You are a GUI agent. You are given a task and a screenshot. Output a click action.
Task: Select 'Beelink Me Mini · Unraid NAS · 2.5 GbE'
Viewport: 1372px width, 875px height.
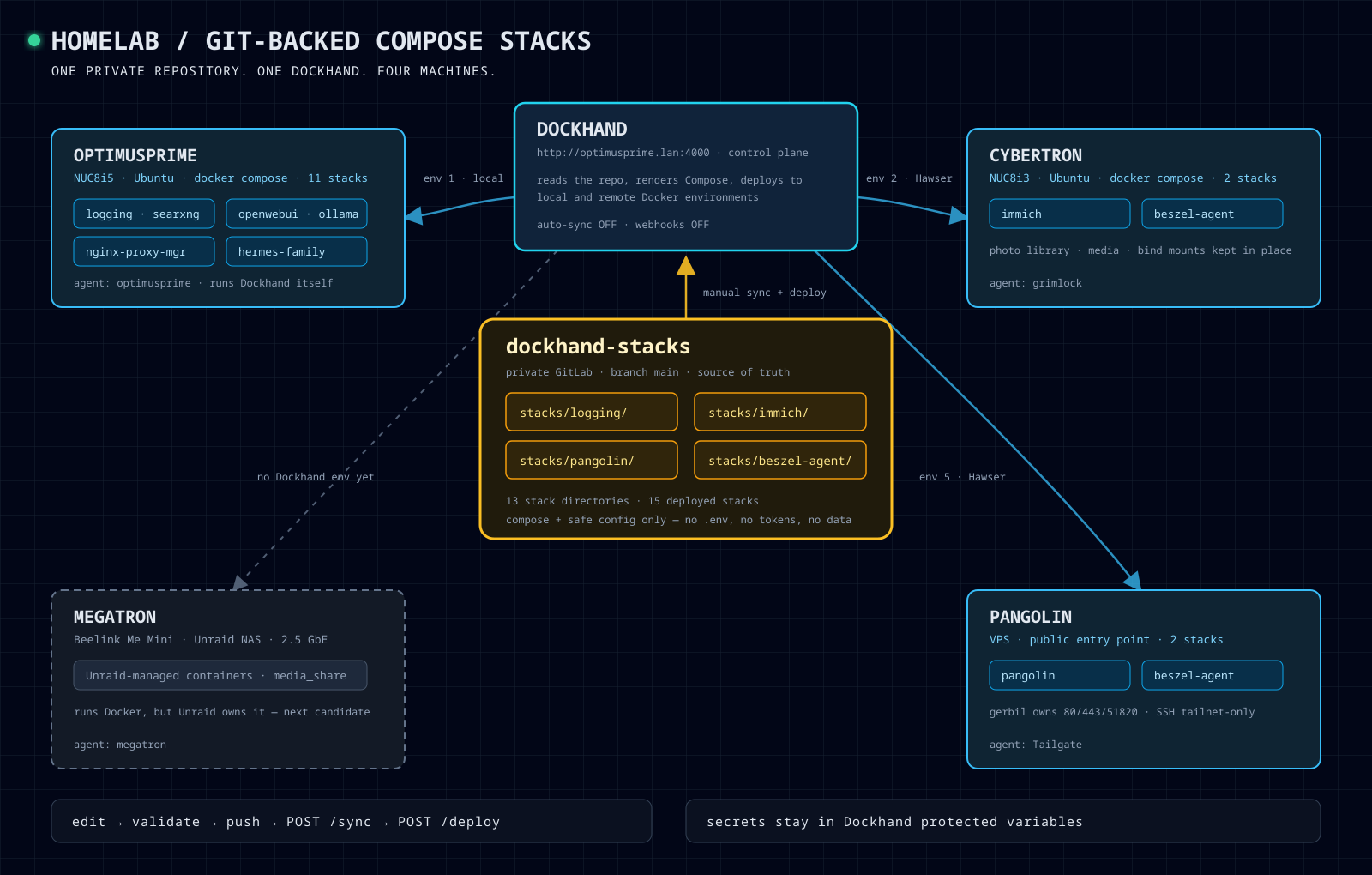pyautogui.click(x=201, y=640)
